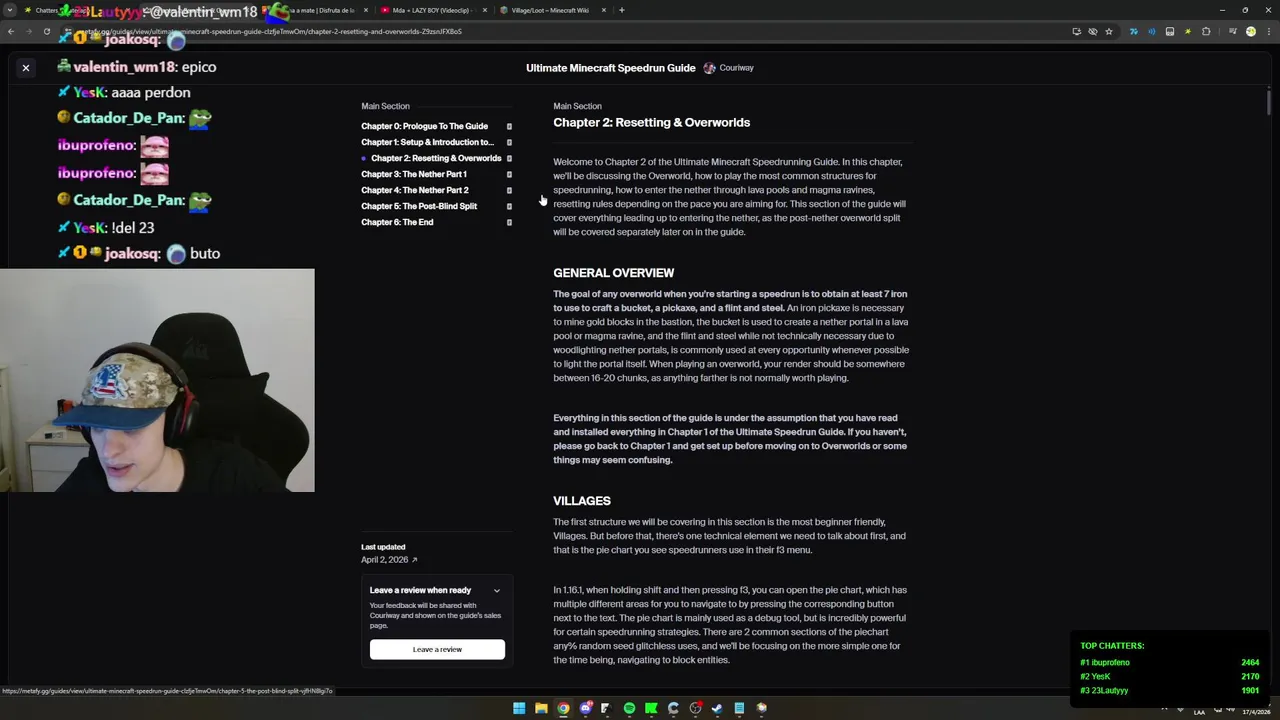Open File Explorer from the taskbar
This screenshot has width=1280, height=720.
pos(541,708)
